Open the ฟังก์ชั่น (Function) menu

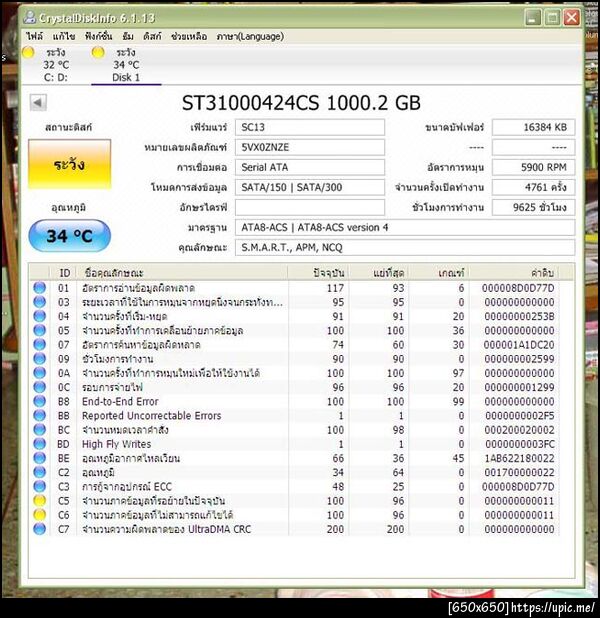point(99,36)
